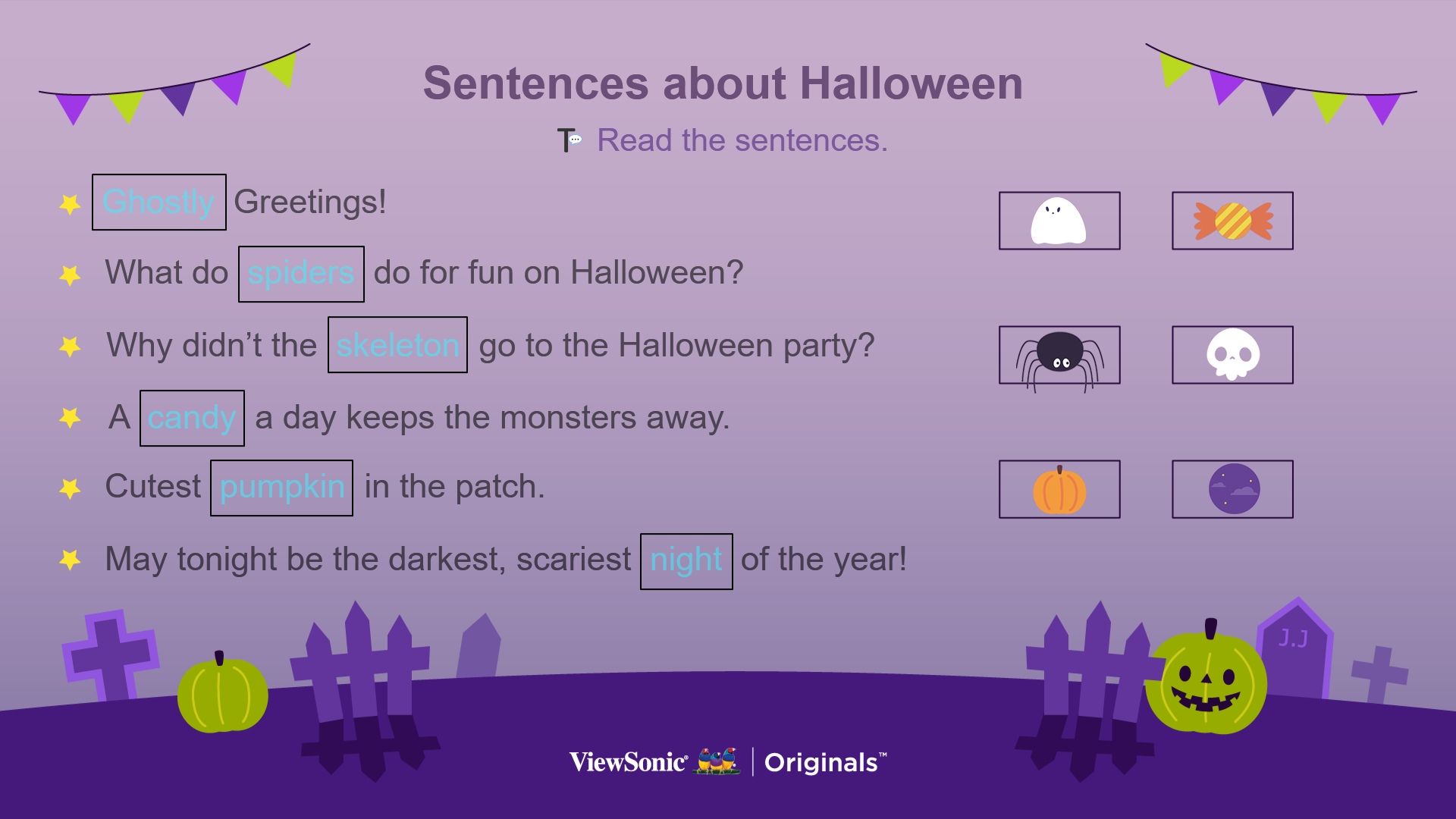
Task: Click the black spider picture card
Action: (1059, 356)
